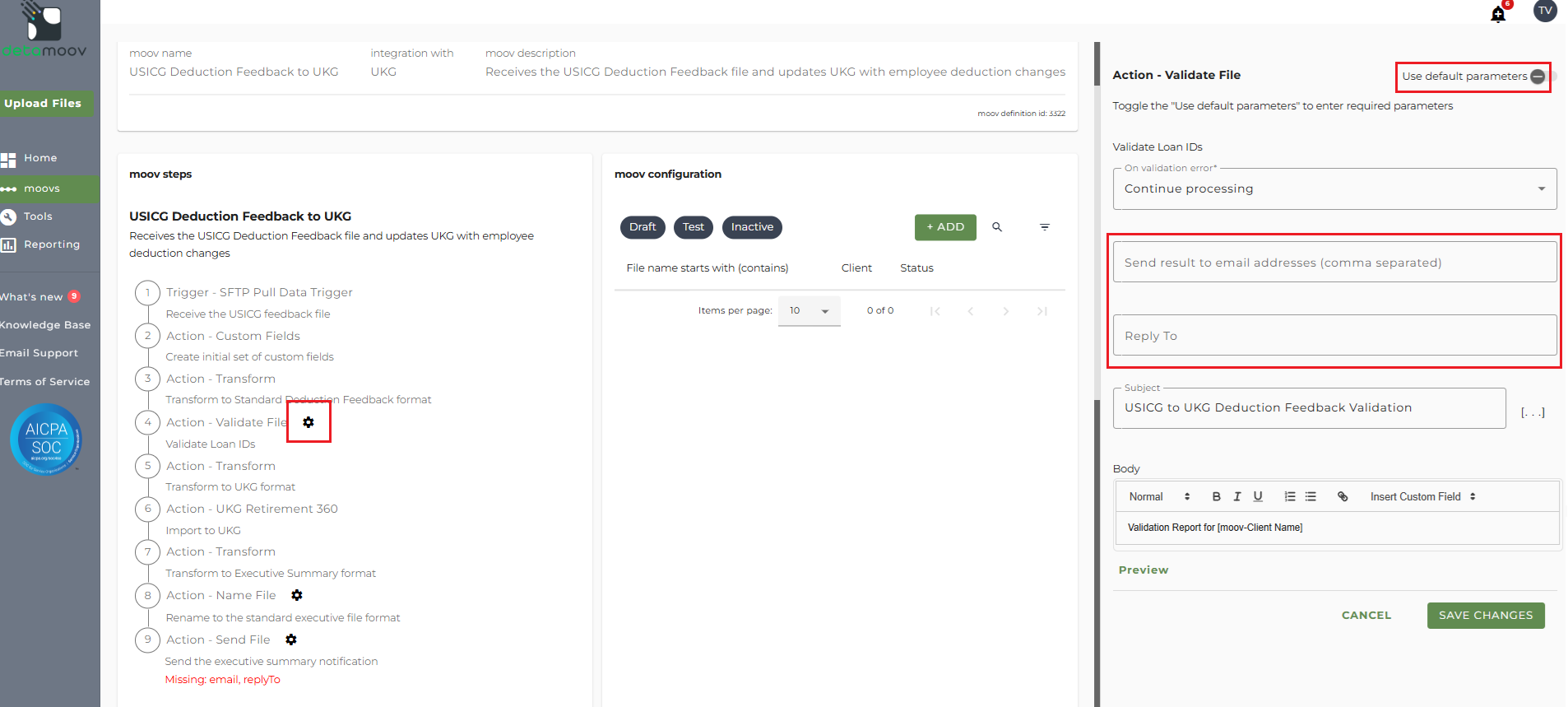1568x707 pixels.
Task: Click into the Body text editor area
Action: point(1338,528)
